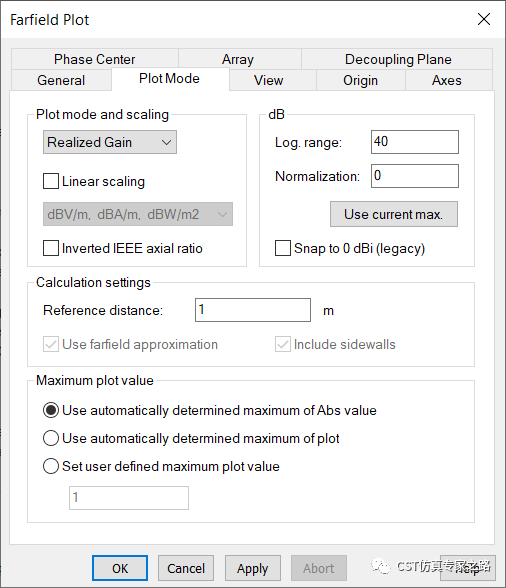Select automatically determined maximum of plot

tap(51, 438)
